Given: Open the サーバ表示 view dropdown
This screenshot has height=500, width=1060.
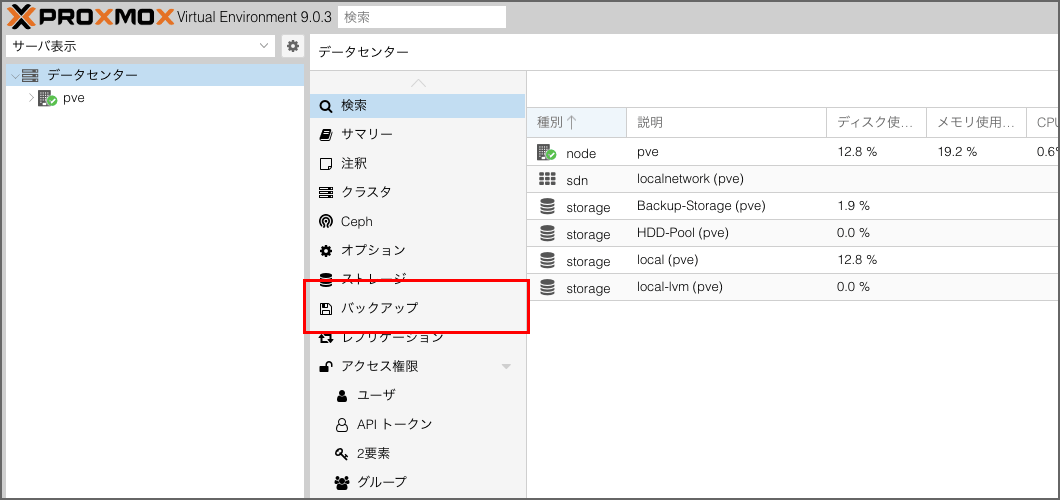Looking at the screenshot, I should click(x=140, y=46).
